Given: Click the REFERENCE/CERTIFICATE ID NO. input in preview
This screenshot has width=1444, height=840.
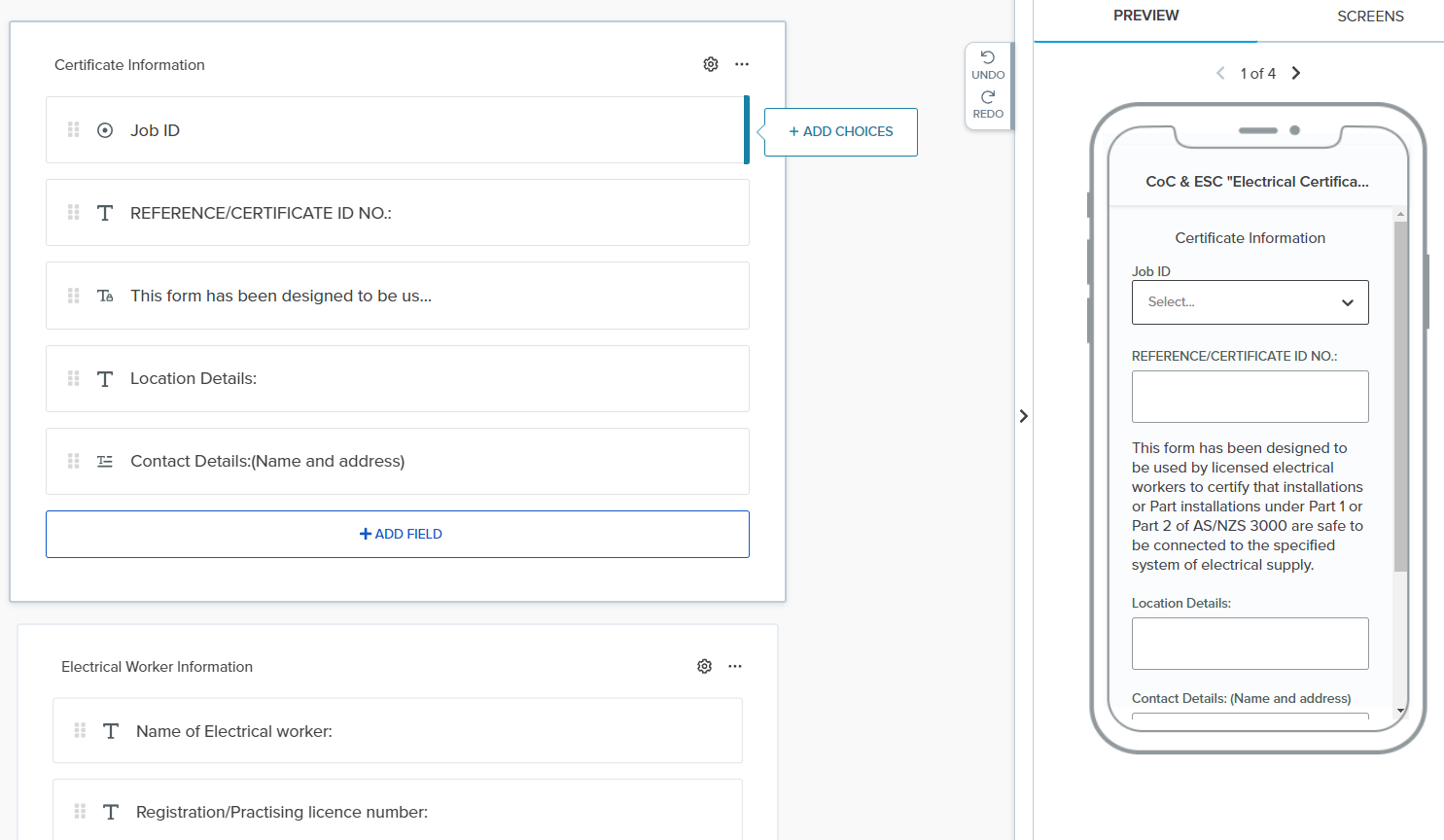Looking at the screenshot, I should [x=1250, y=397].
